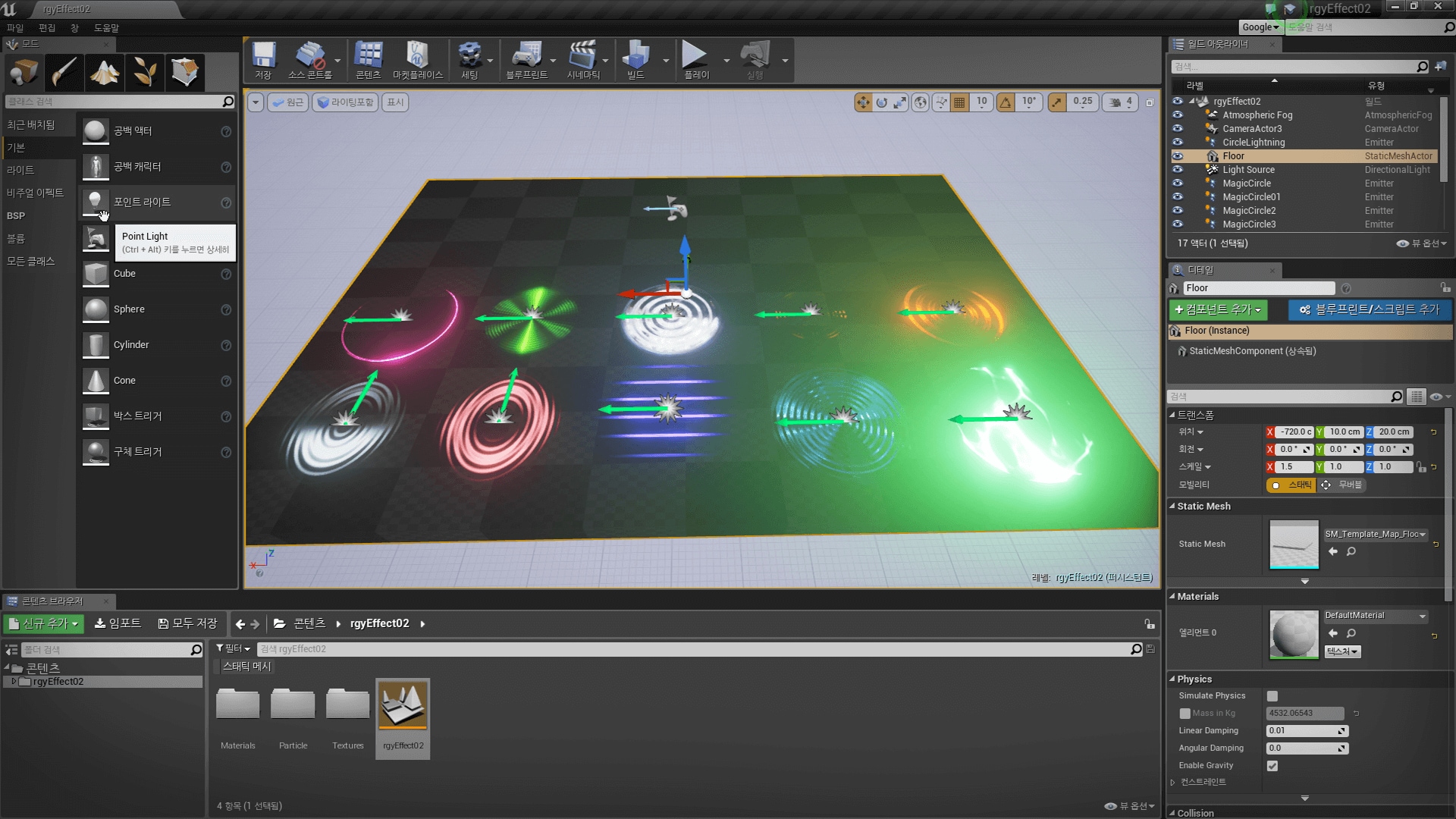Select translate gizmo tool in viewport

(863, 102)
